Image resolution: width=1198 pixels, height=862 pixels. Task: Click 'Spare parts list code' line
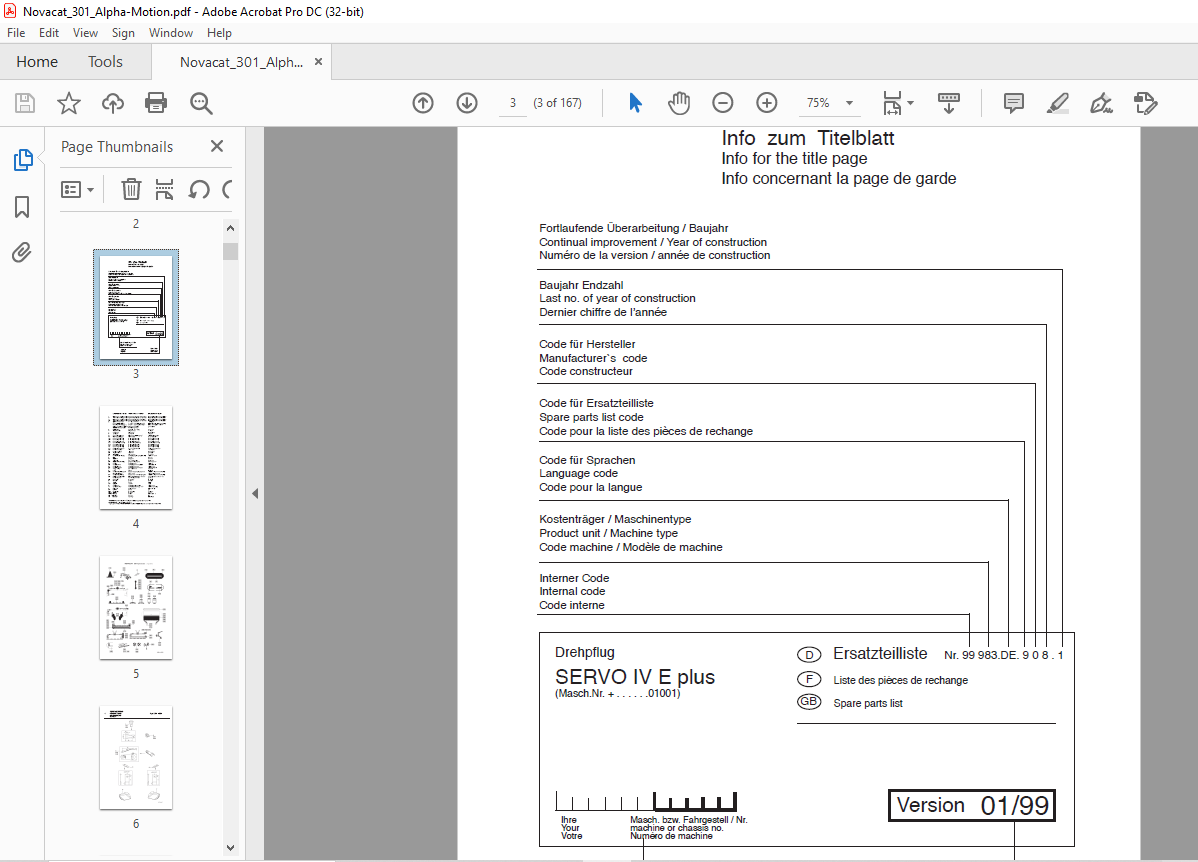click(591, 417)
